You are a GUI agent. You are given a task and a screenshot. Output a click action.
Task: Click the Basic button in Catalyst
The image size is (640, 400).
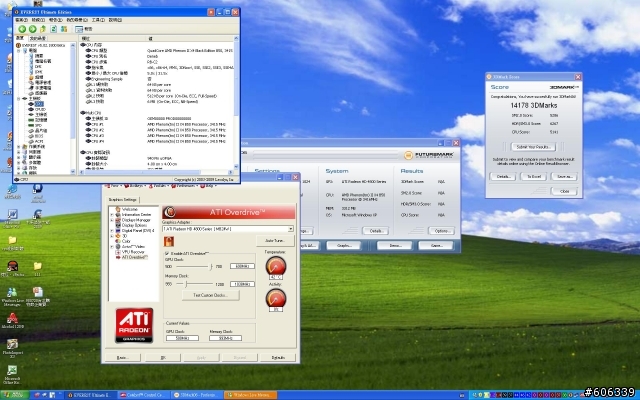(x=122, y=358)
